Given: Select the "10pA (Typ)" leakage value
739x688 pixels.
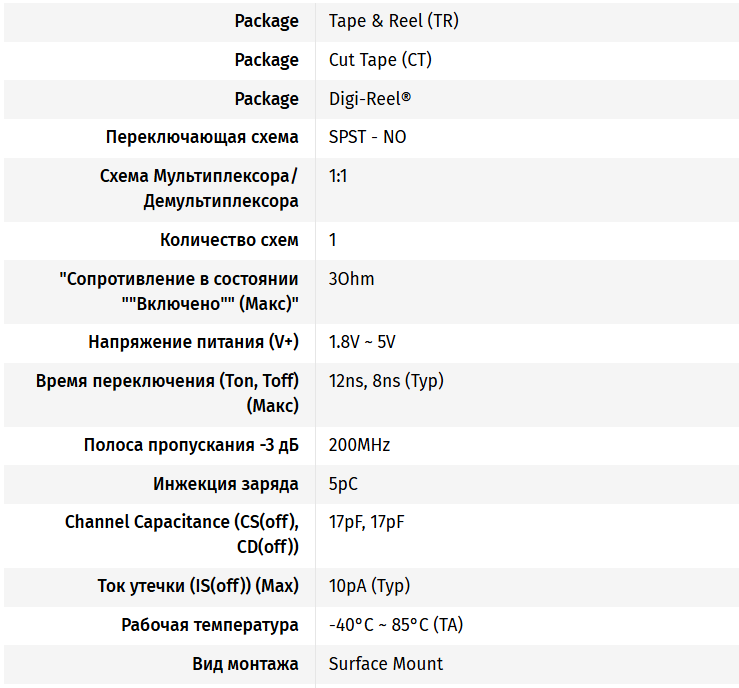Looking at the screenshot, I should [369, 586].
